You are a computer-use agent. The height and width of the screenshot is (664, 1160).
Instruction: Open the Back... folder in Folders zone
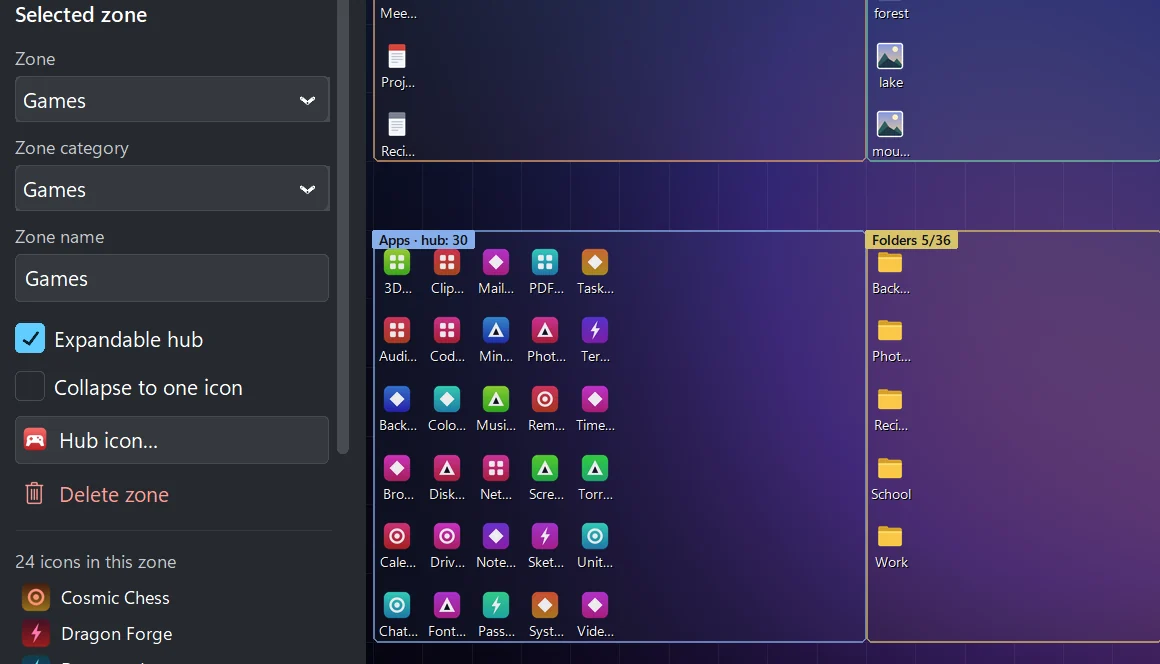[x=890, y=262]
